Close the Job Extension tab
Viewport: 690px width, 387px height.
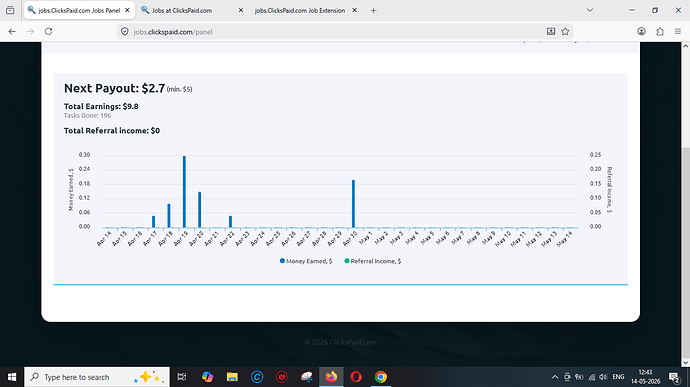[x=355, y=10]
